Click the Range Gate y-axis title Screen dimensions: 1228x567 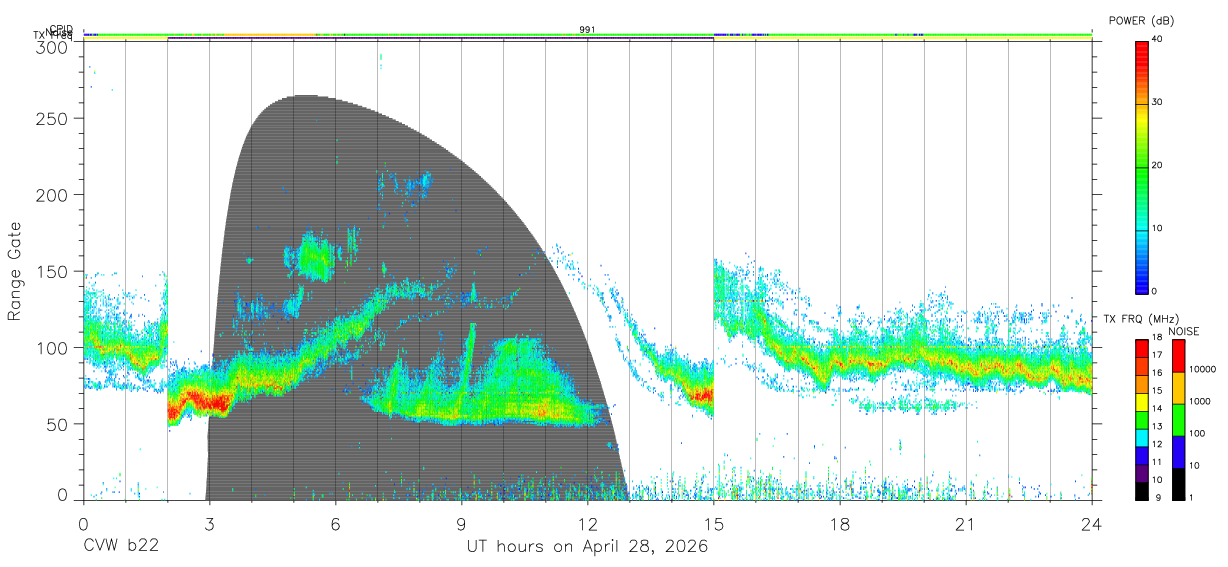point(15,272)
